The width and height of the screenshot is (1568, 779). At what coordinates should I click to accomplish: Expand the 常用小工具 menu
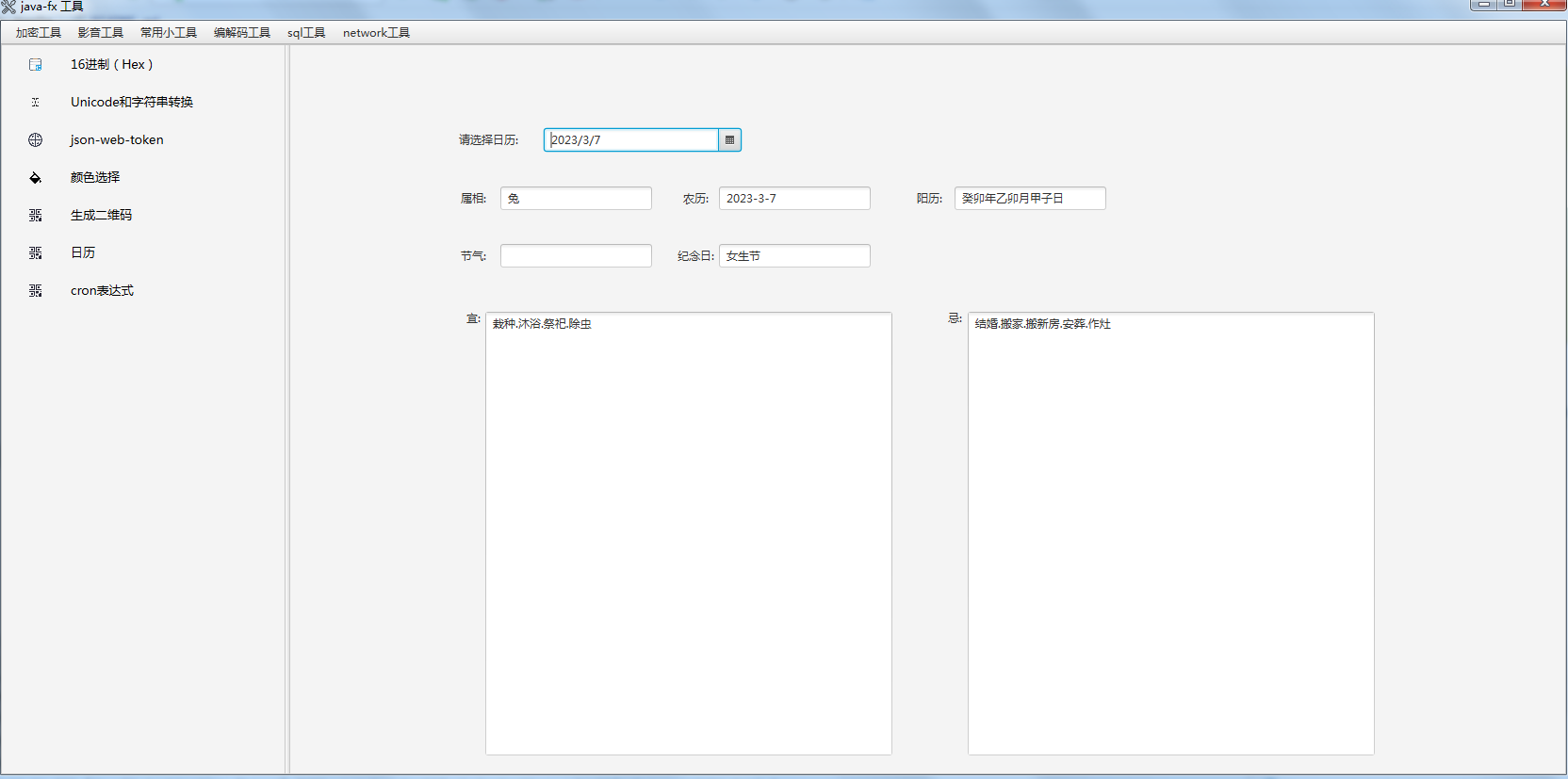click(169, 33)
